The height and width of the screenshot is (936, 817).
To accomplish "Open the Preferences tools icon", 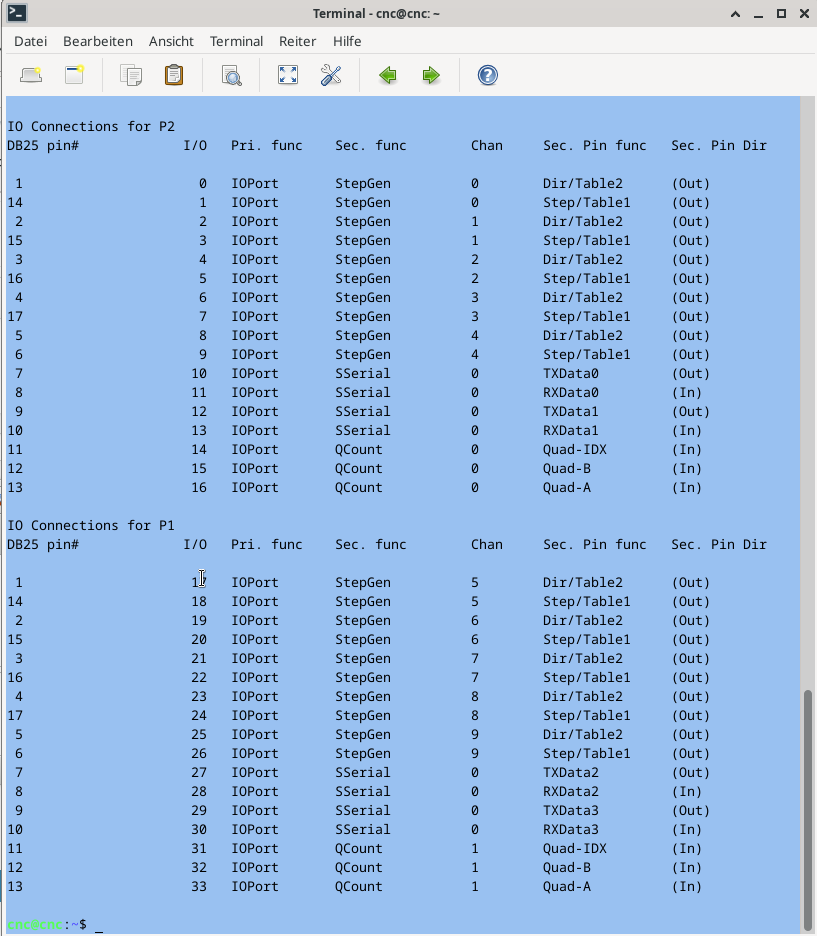I will click(331, 75).
